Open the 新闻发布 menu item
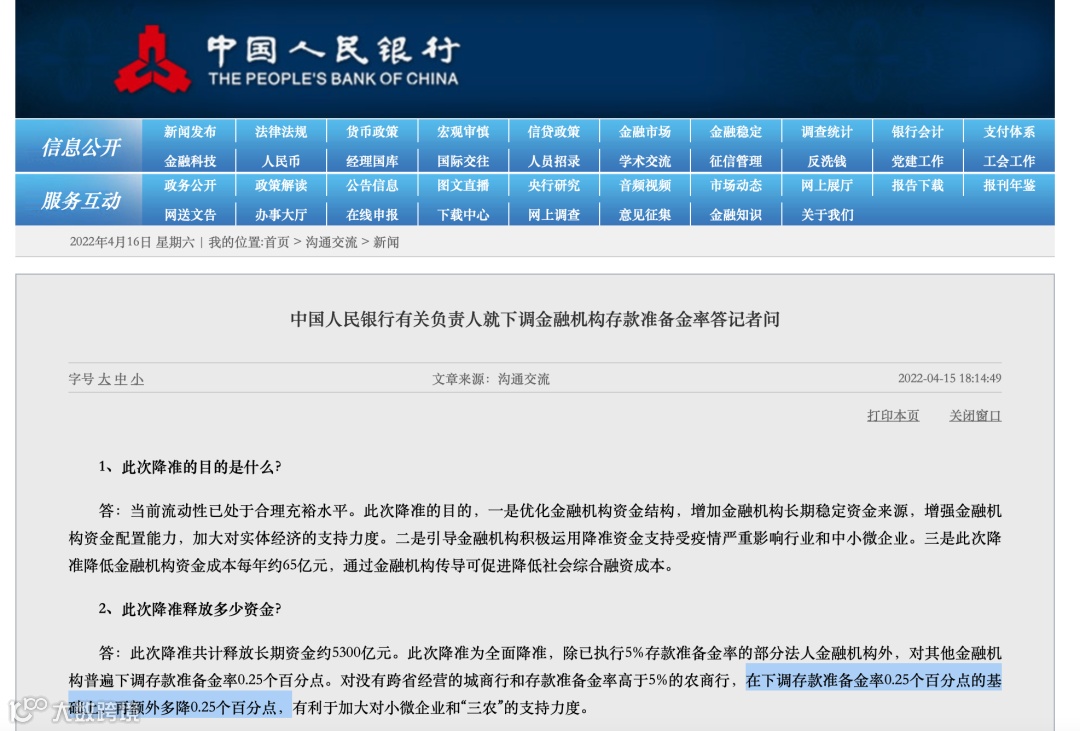This screenshot has width=1080, height=731. 190,132
